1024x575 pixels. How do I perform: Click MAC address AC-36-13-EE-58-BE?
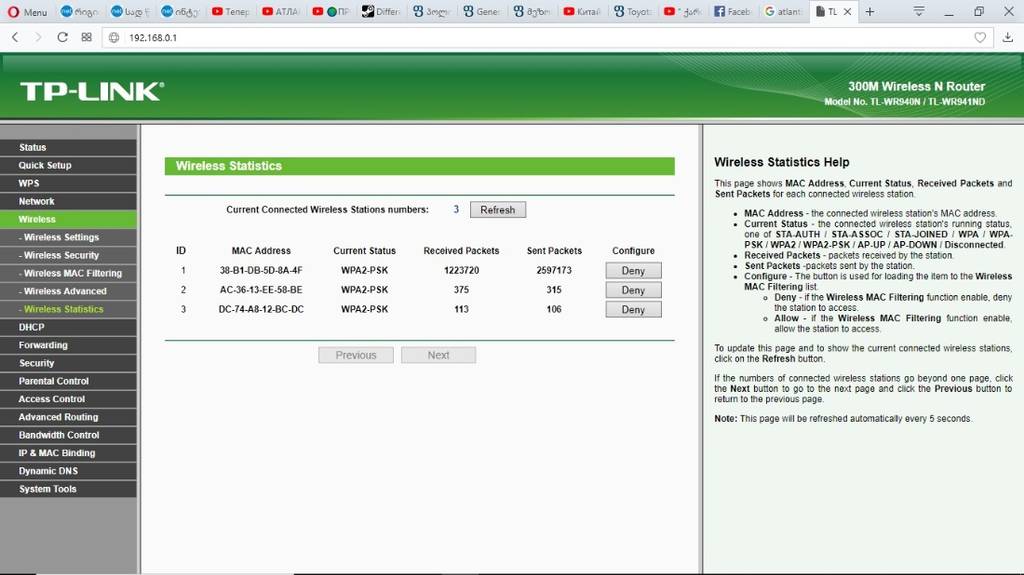261,289
